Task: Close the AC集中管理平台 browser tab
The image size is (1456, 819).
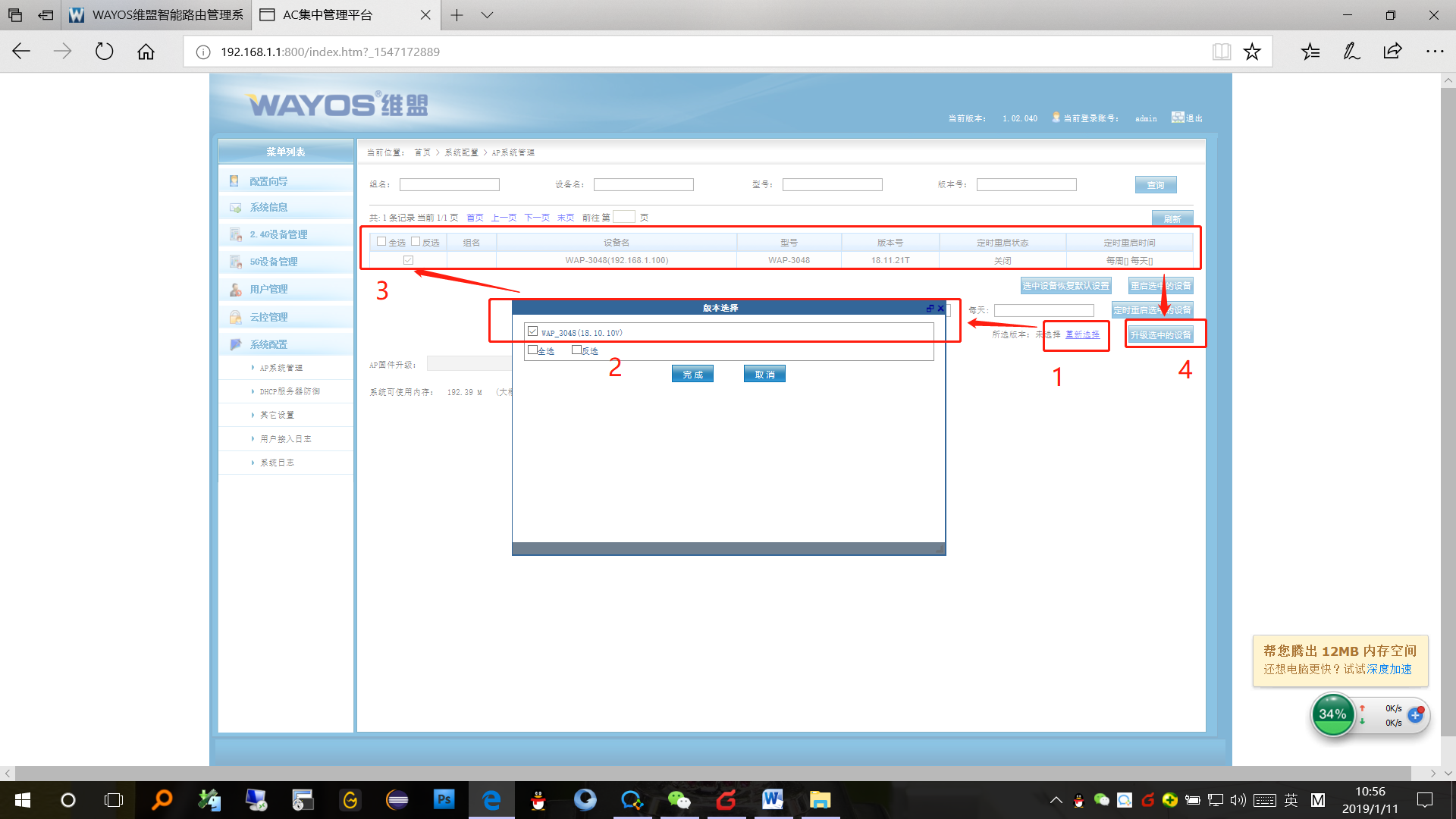Action: (425, 15)
